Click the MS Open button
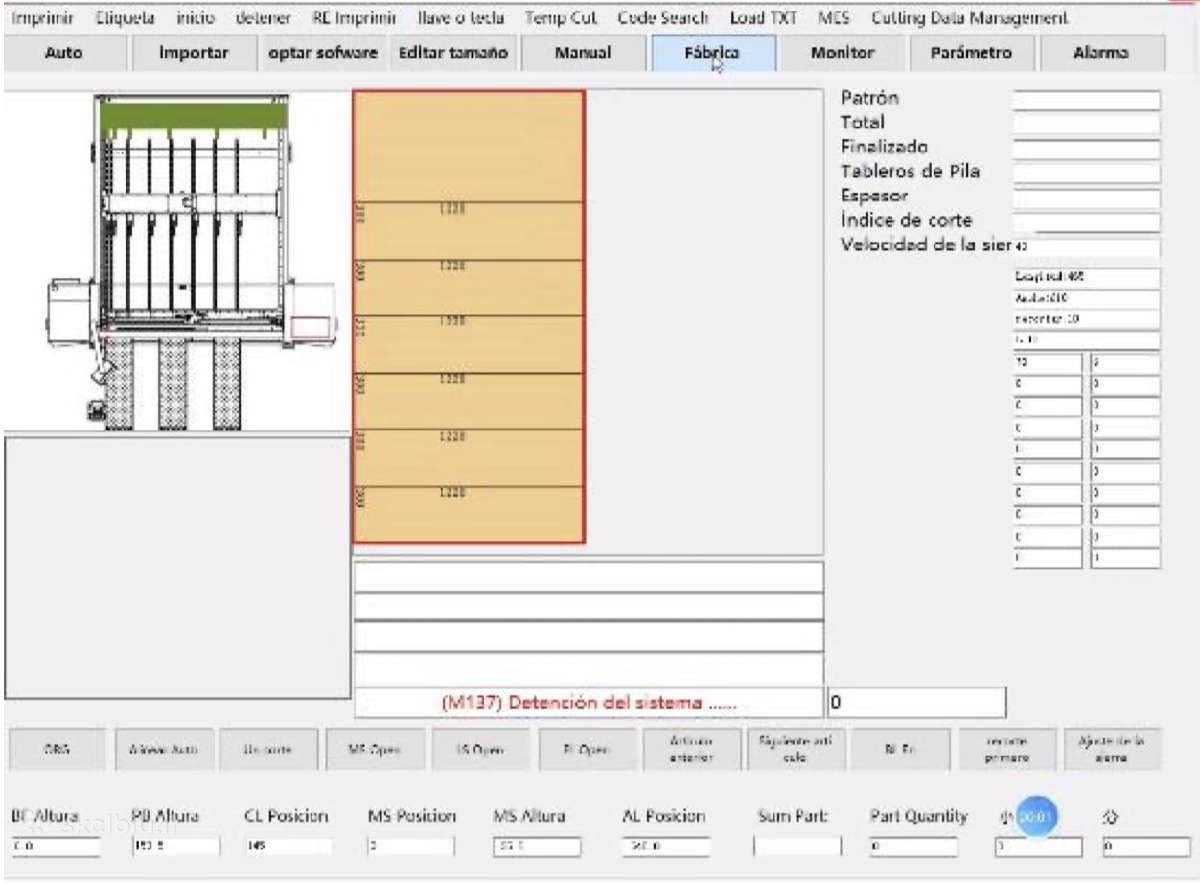This screenshot has height=884, width=1200. click(x=374, y=749)
